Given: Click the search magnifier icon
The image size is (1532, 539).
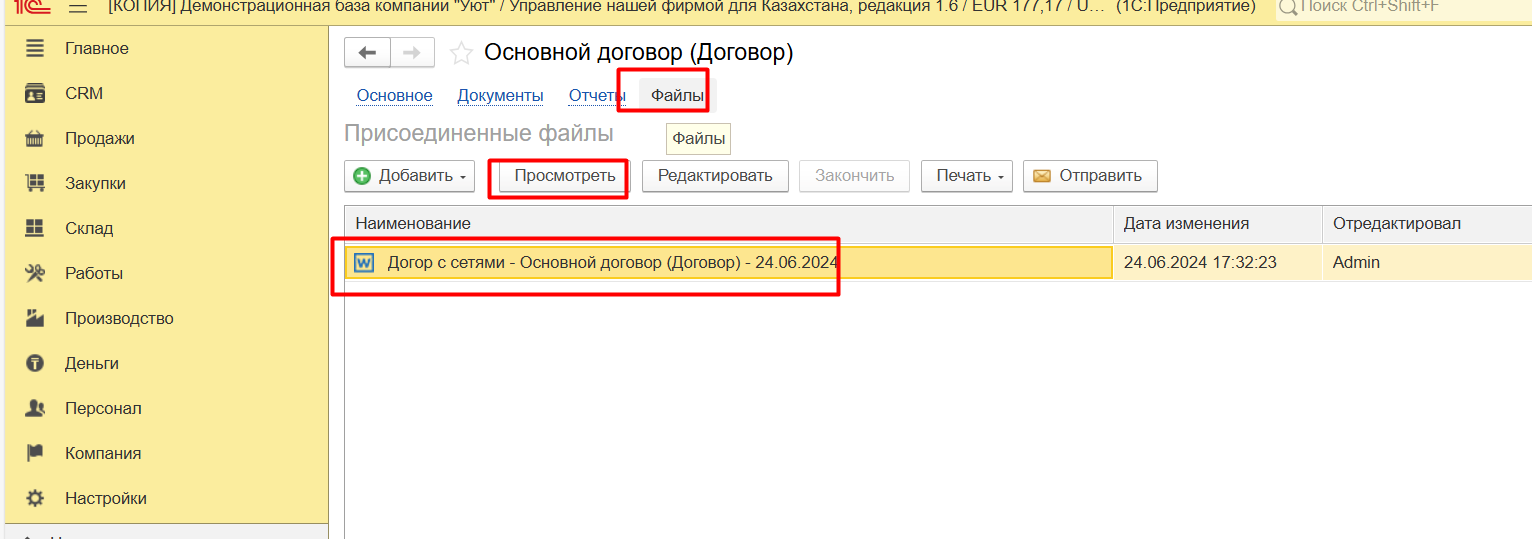Looking at the screenshot, I should click(1288, 7).
